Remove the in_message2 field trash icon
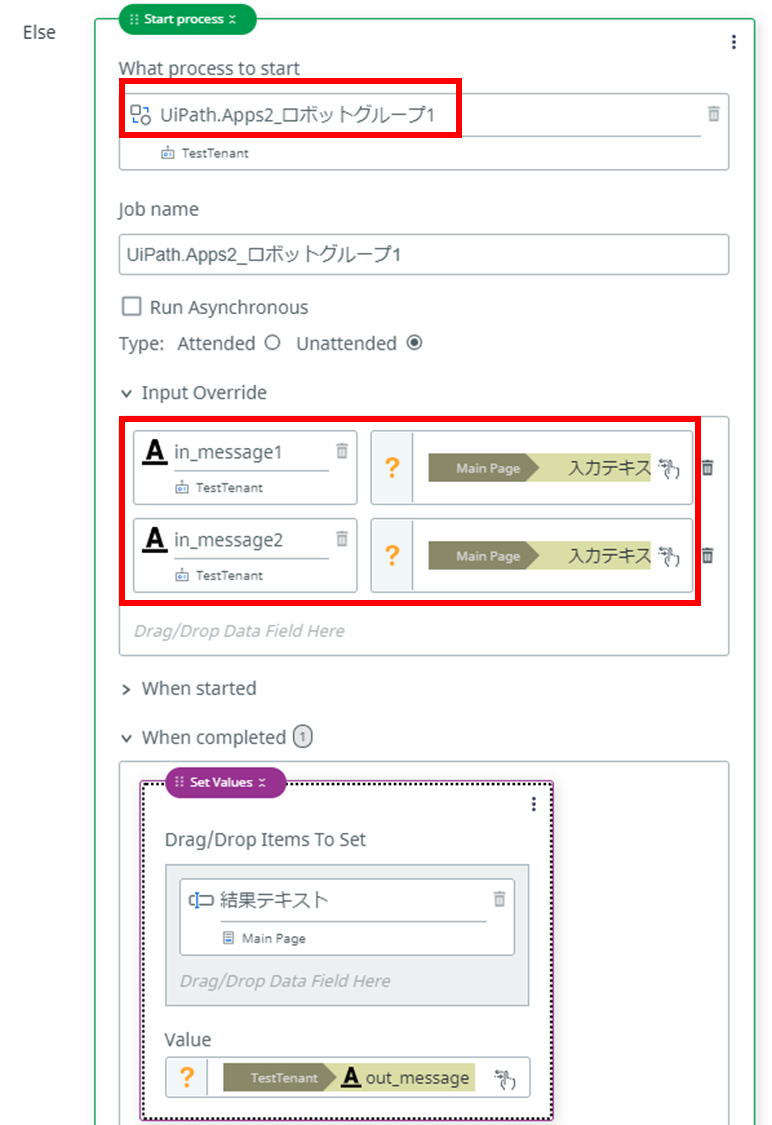Screen dimensions: 772x1125 click(342, 538)
